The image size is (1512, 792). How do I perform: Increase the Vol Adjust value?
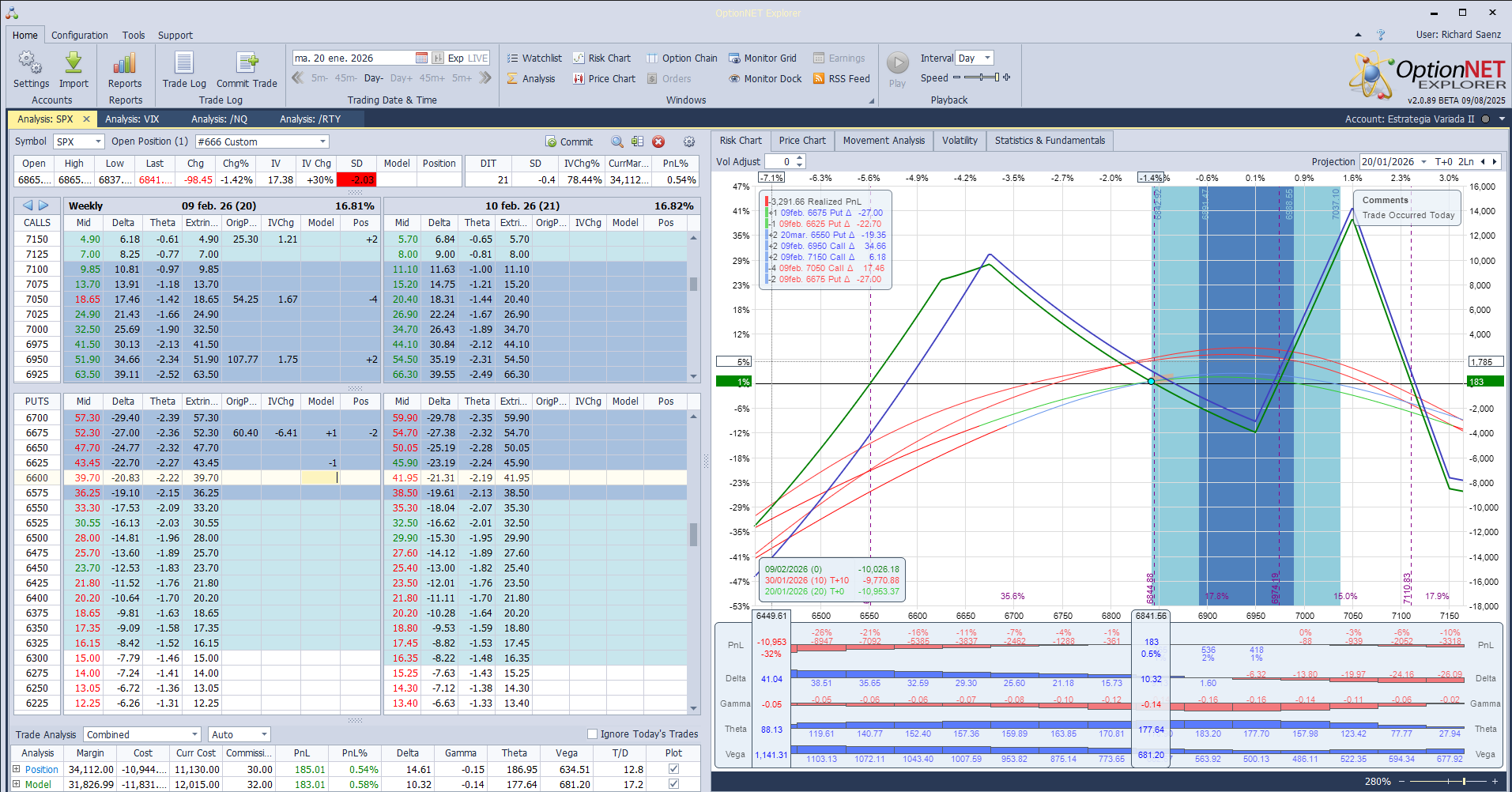coord(800,158)
